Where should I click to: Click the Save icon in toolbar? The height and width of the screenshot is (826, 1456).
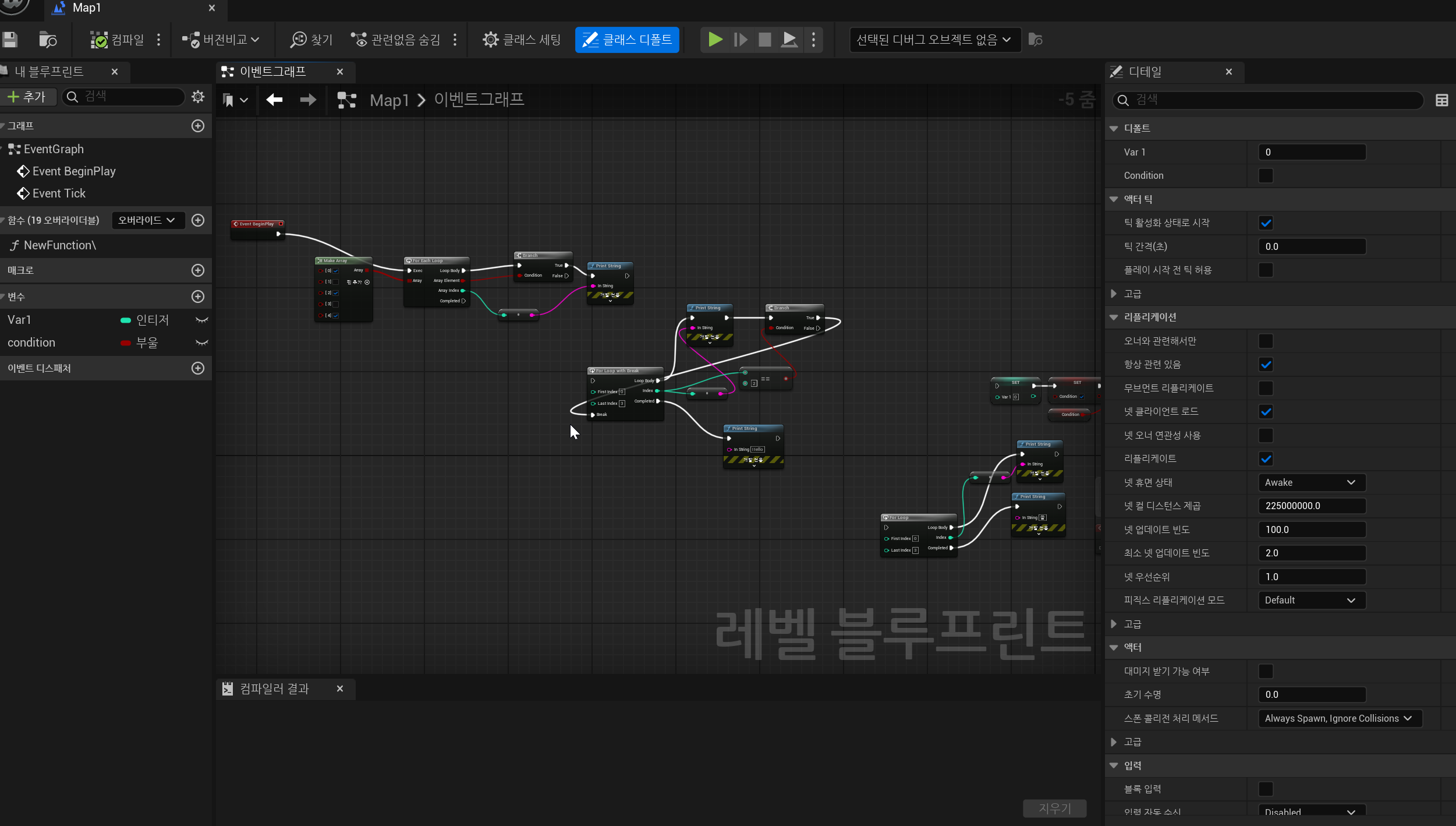click(x=10, y=40)
